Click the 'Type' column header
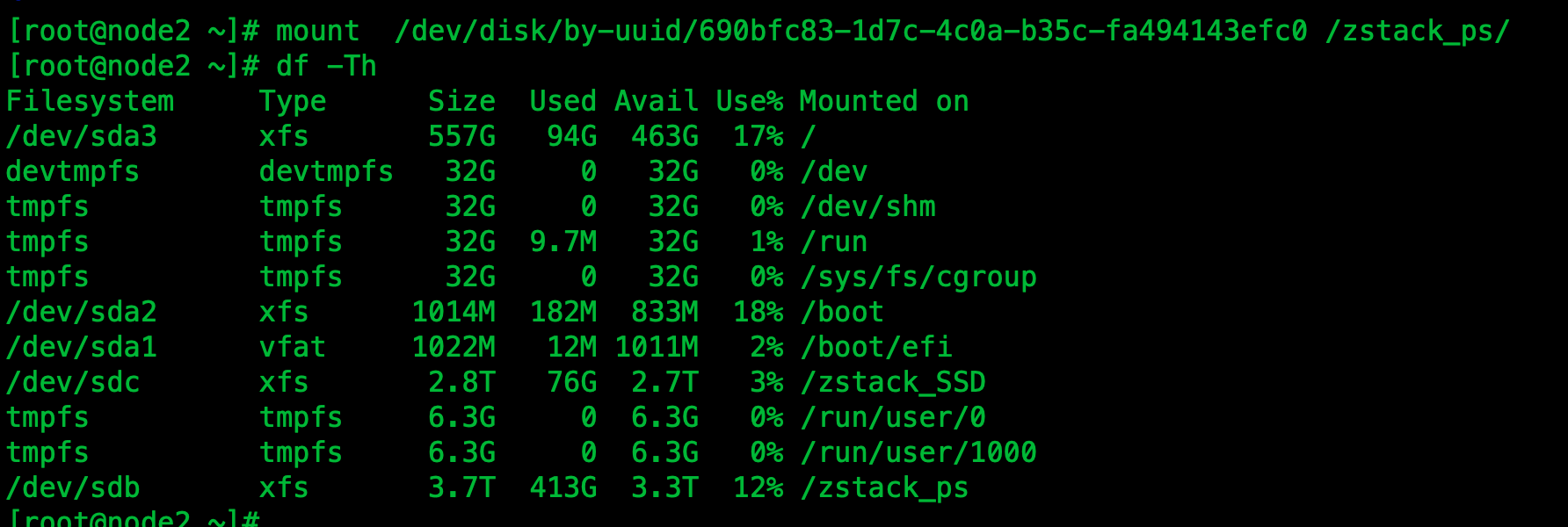 click(x=292, y=102)
